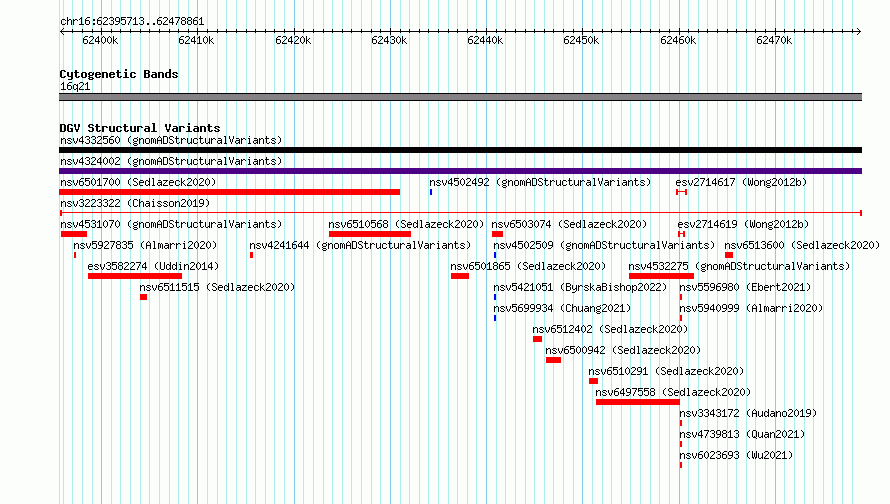
Task: Open nsv6511515 Sedlazeck2020 label
Action: tap(217, 287)
